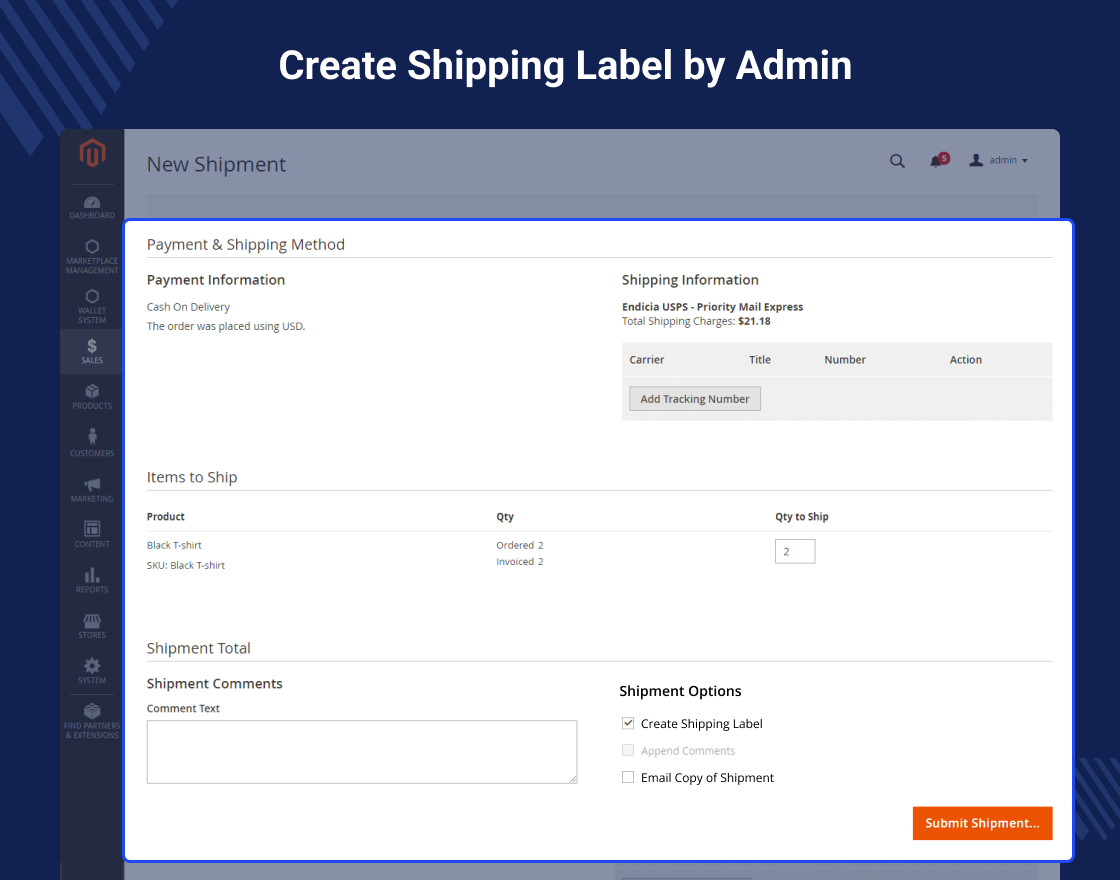Click the Qty to Ship field
1120x880 pixels.
(795, 551)
